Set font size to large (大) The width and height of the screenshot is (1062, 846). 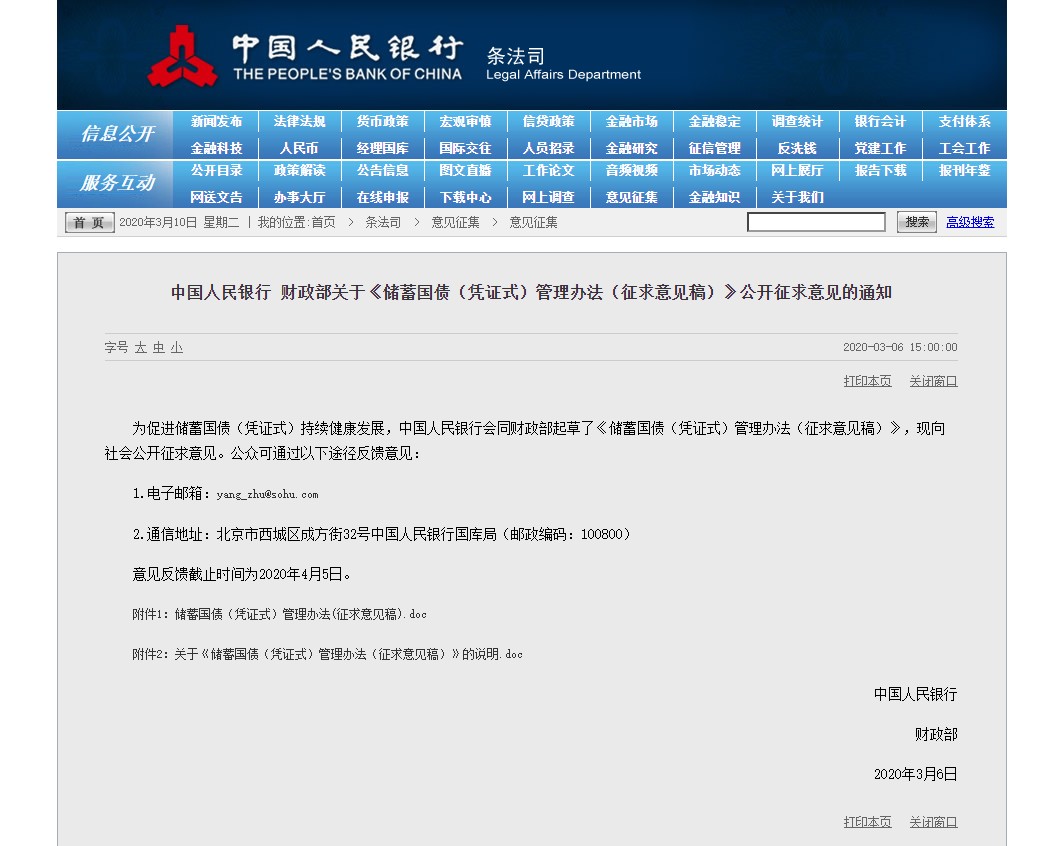(141, 348)
